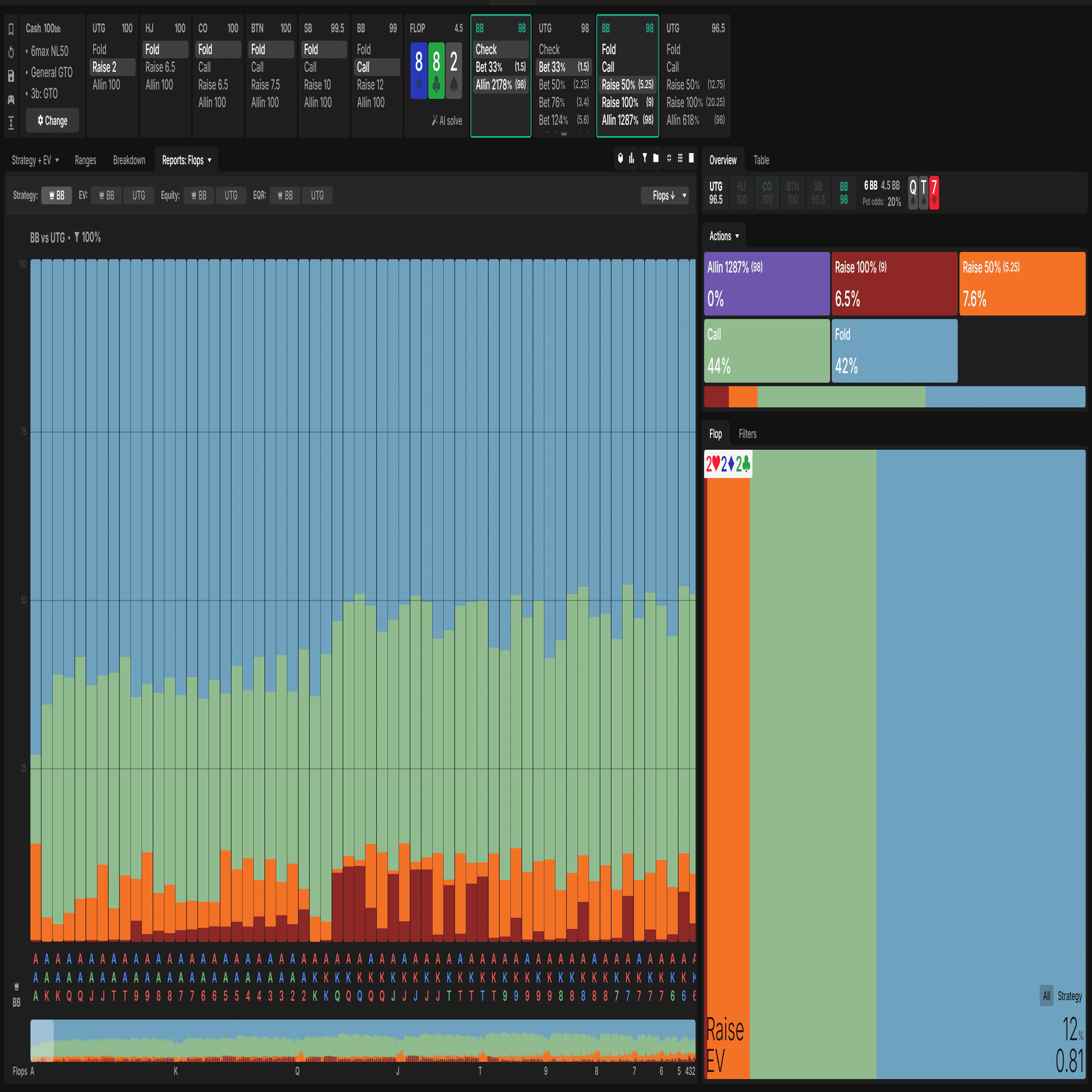Toggle EQR UTG selector
The width and height of the screenshot is (1092, 1092).
click(x=317, y=195)
